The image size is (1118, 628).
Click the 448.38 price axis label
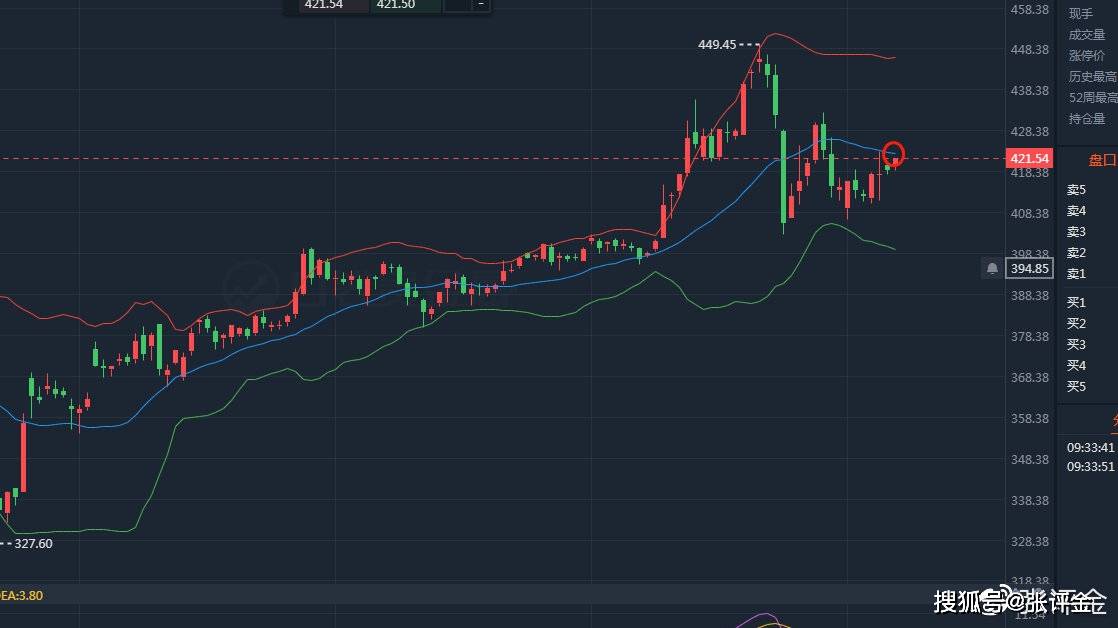point(1030,49)
